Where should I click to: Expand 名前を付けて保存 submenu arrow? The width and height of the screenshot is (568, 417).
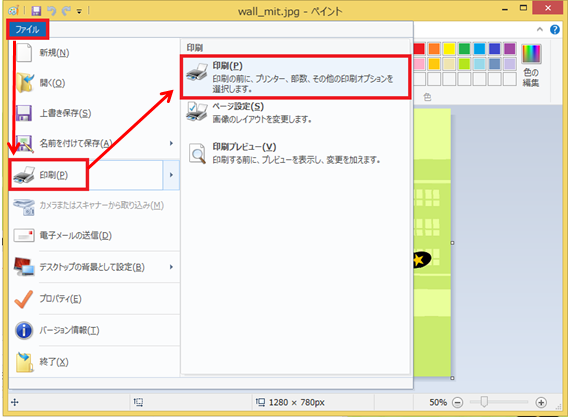171,143
